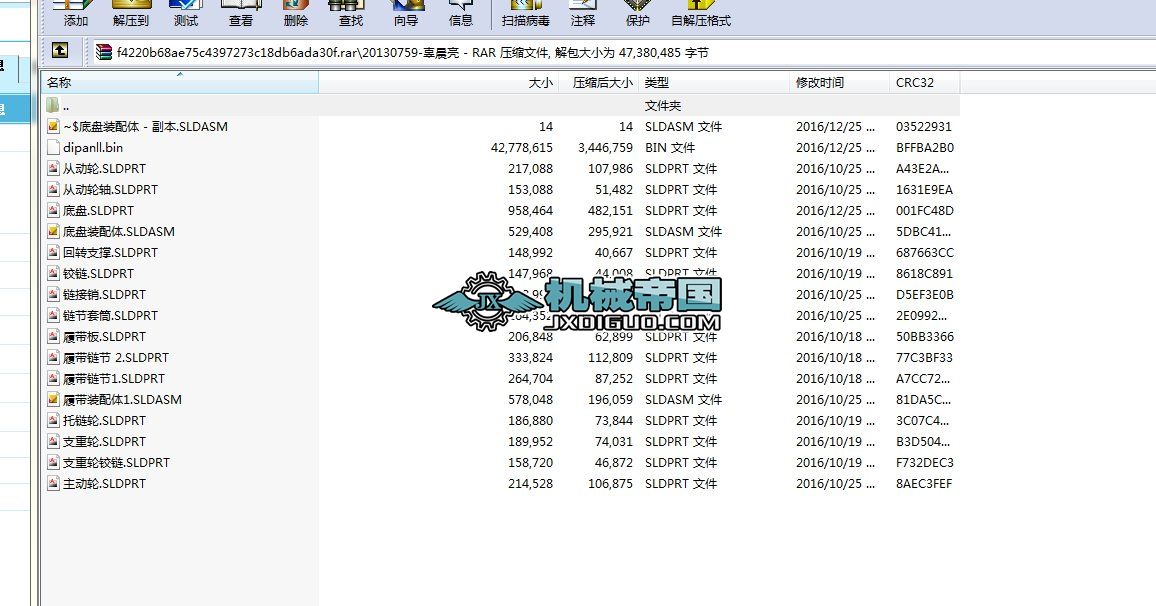Viewport: 1156px width, 606px height.
Task: Click the 查看 (View) toolbar button
Action: (240, 14)
